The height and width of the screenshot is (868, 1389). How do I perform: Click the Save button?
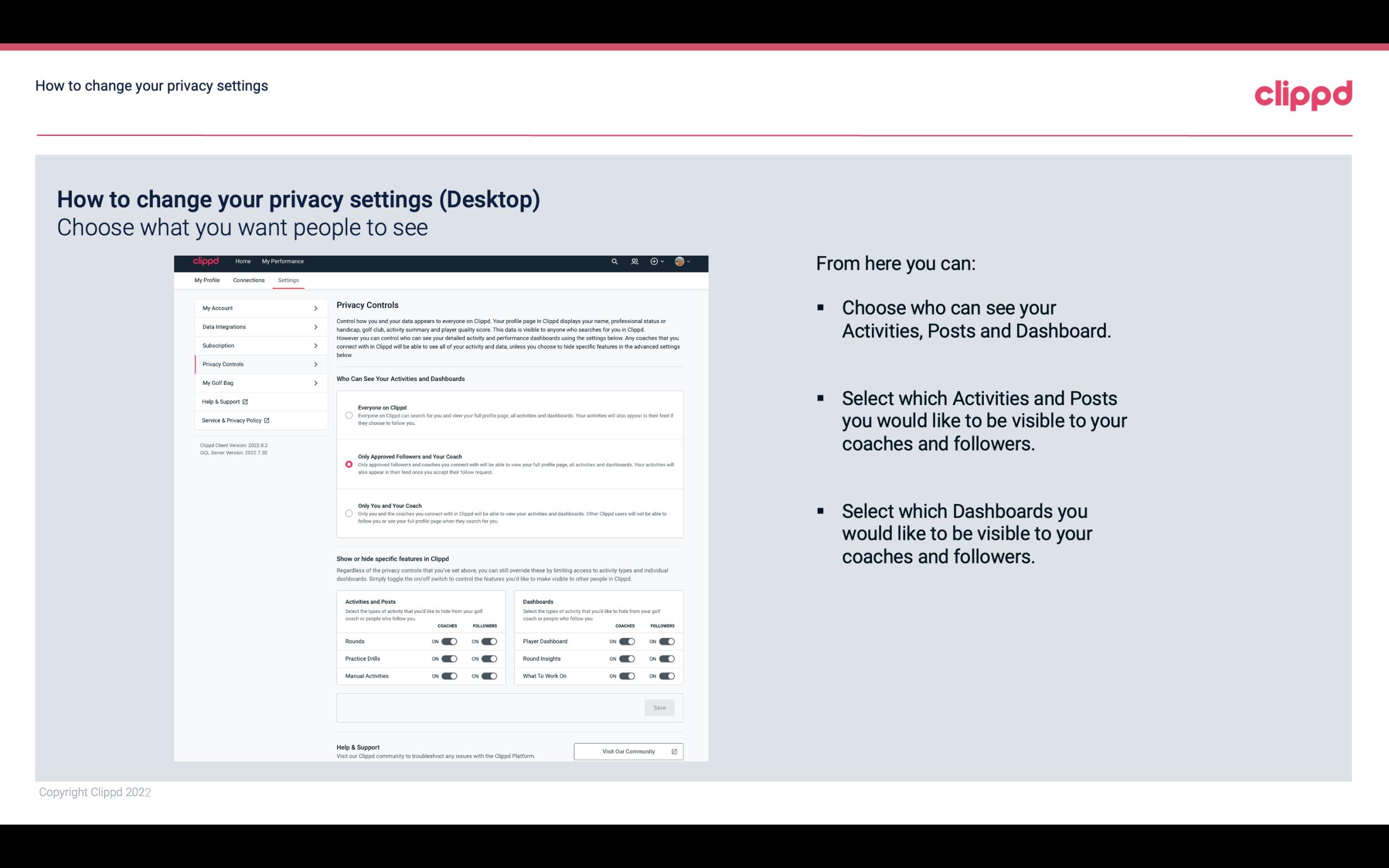click(660, 707)
